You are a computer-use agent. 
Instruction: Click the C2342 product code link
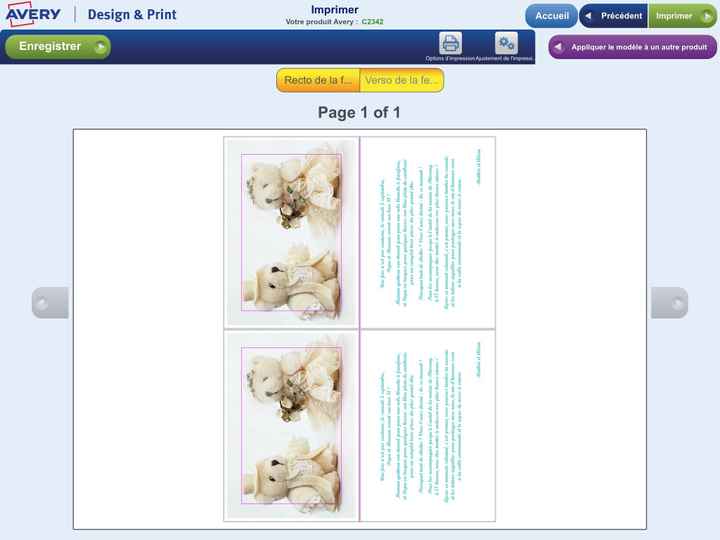372,21
